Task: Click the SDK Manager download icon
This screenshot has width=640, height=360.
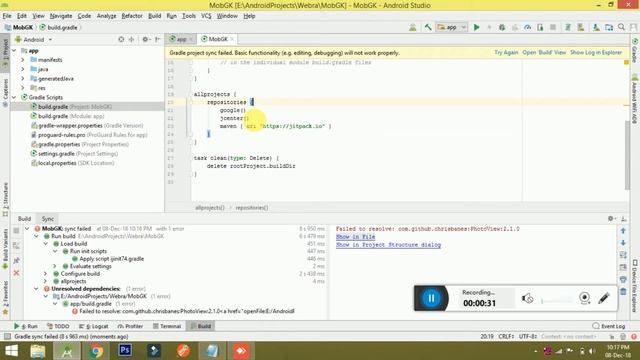Action: click(596, 27)
